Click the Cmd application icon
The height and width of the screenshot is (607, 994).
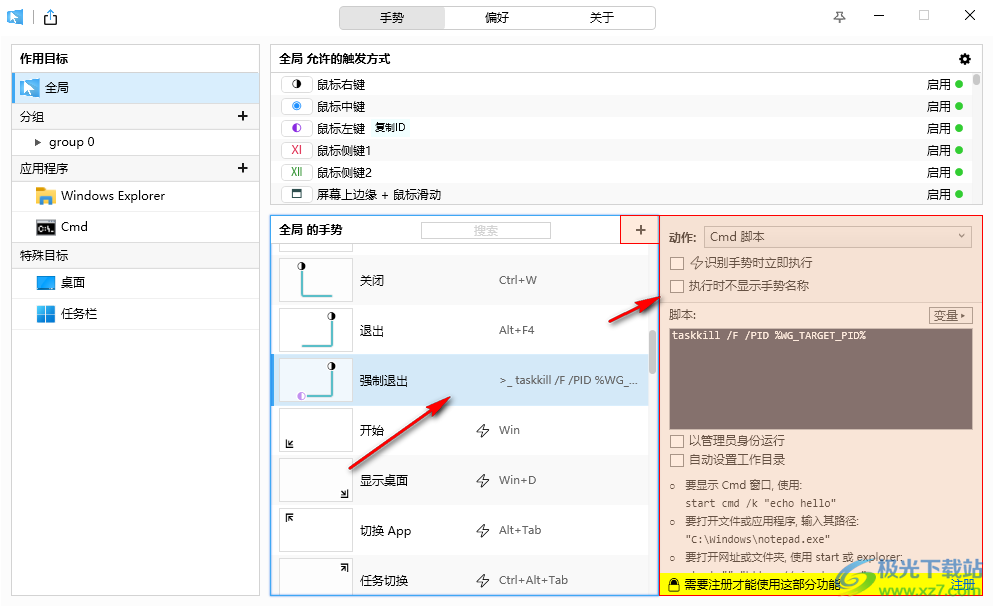46,227
